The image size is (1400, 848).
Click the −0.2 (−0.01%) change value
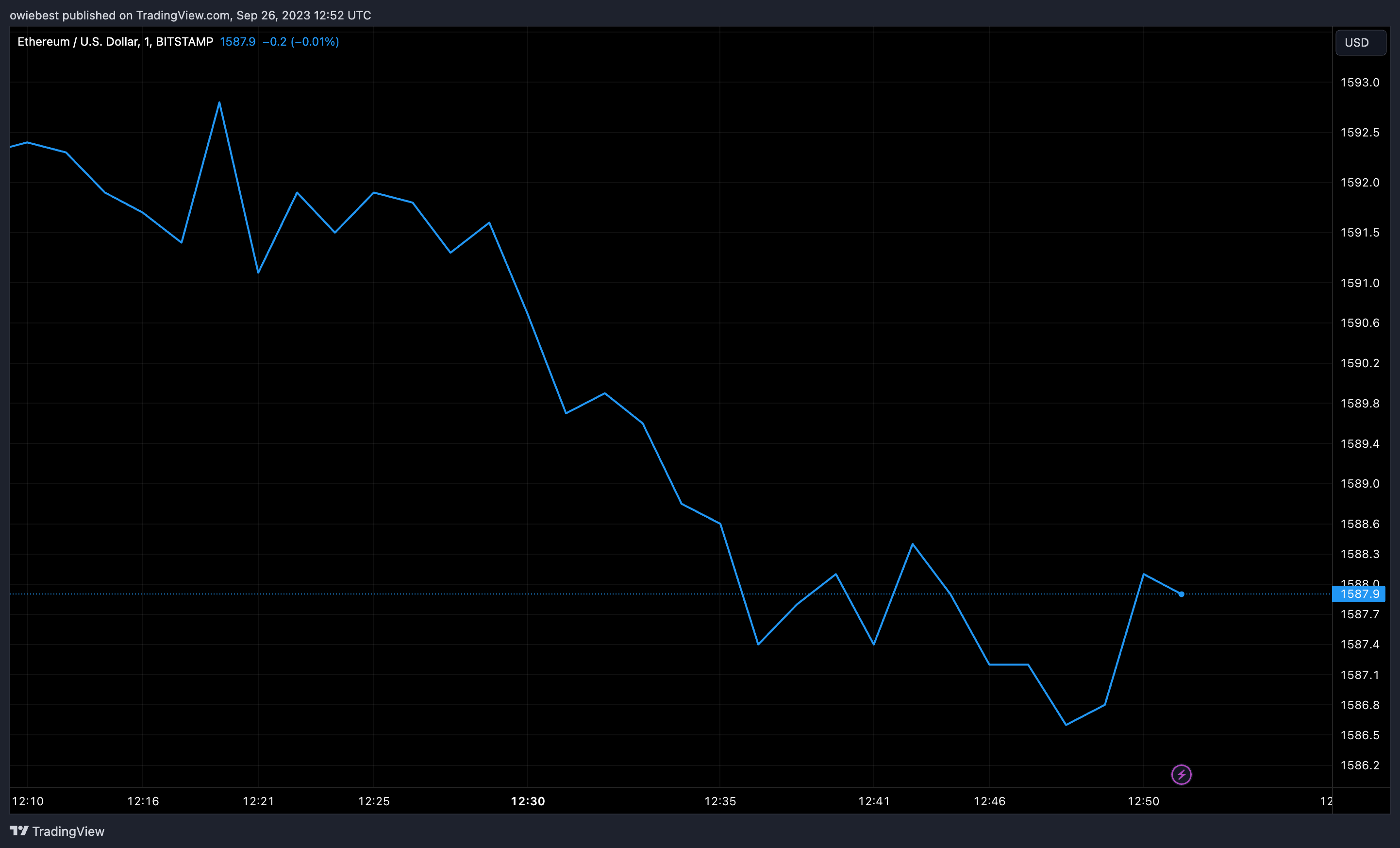[300, 41]
